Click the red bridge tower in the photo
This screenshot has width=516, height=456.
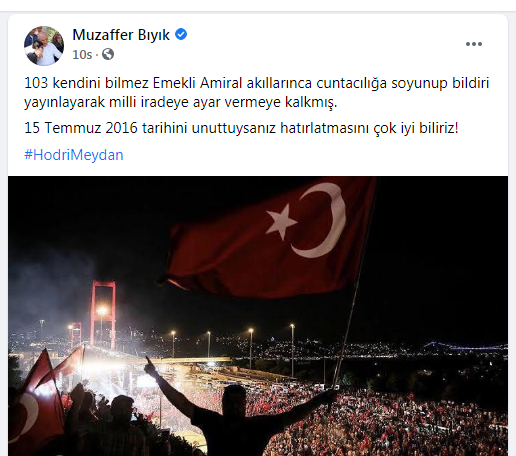click(x=103, y=313)
